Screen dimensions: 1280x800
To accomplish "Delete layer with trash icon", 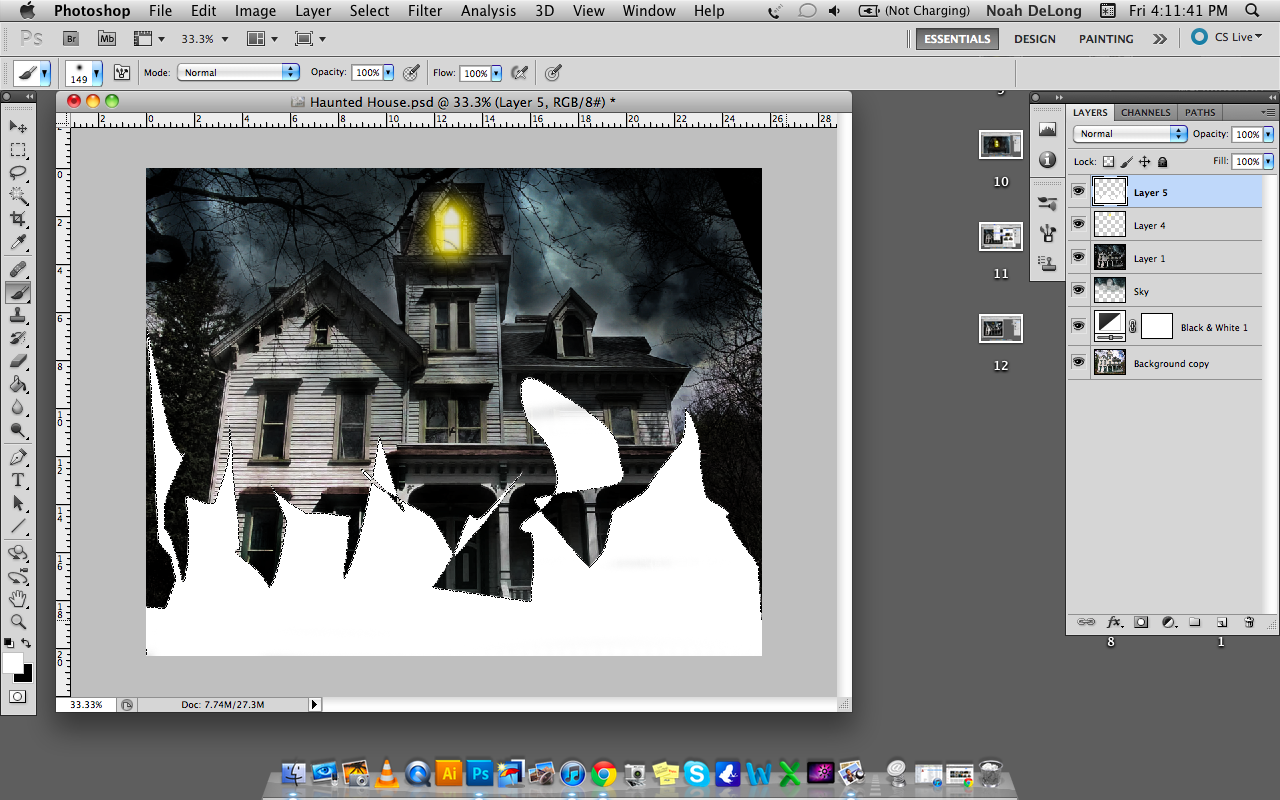I will coord(1249,622).
